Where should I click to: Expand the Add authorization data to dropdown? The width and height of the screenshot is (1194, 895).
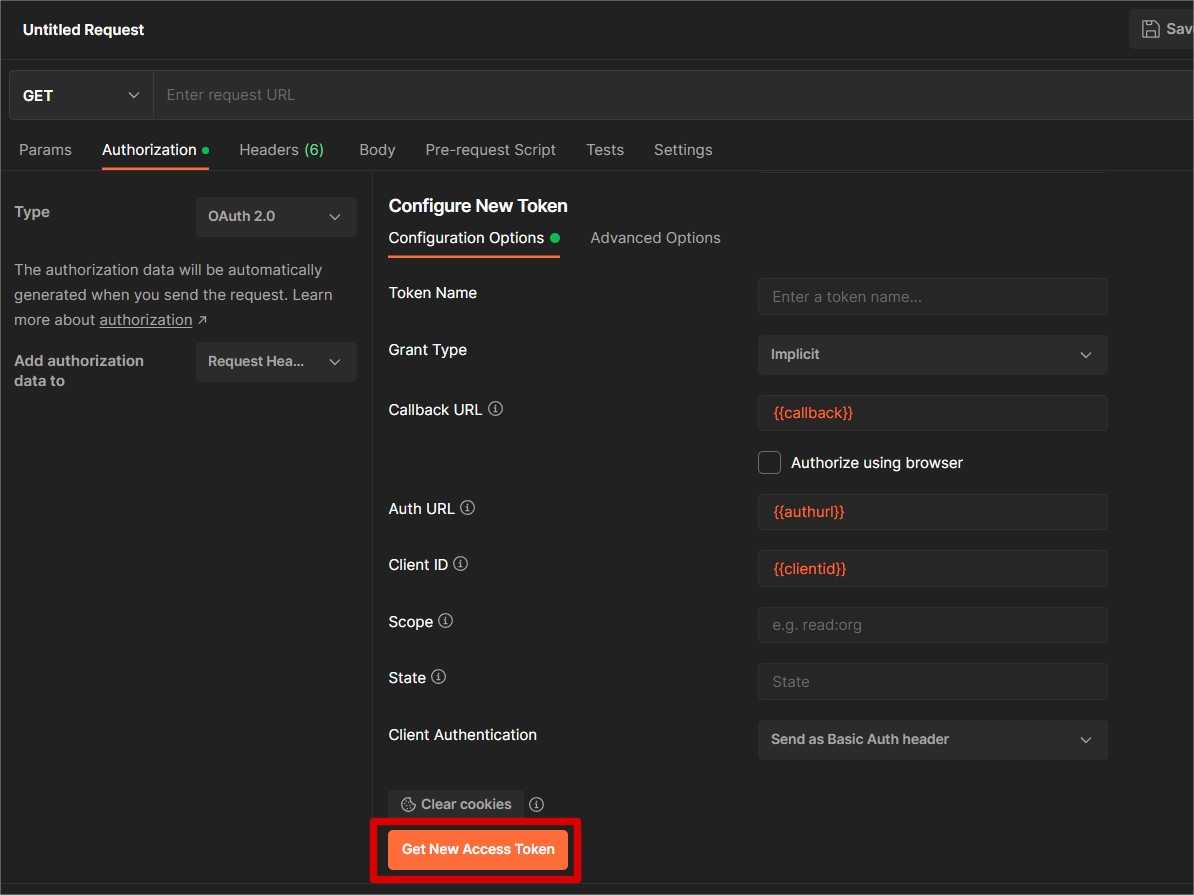click(276, 362)
